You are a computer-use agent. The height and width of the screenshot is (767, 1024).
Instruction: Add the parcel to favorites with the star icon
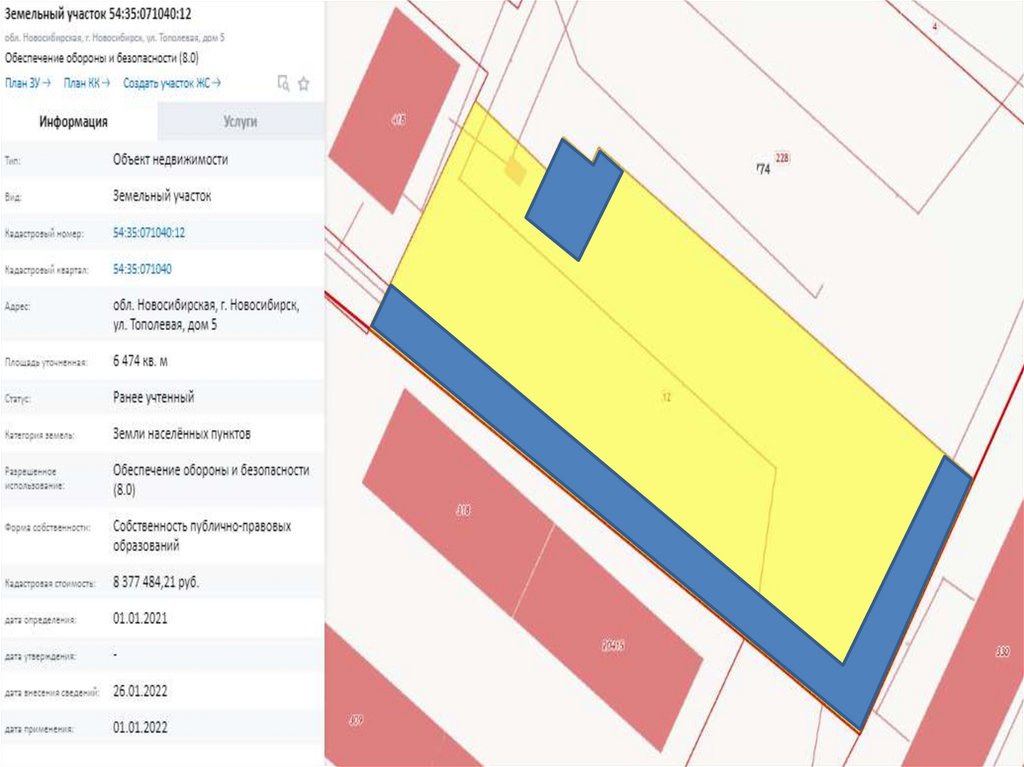coord(304,83)
